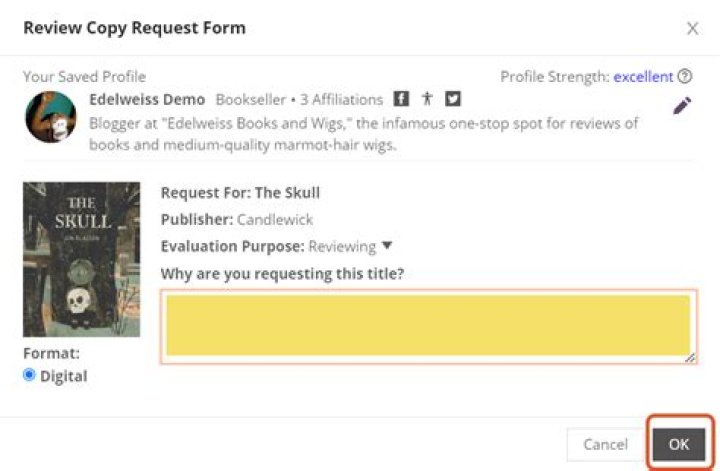Focus the yellow request reason text box
The width and height of the screenshot is (720, 471).
[x=427, y=325]
